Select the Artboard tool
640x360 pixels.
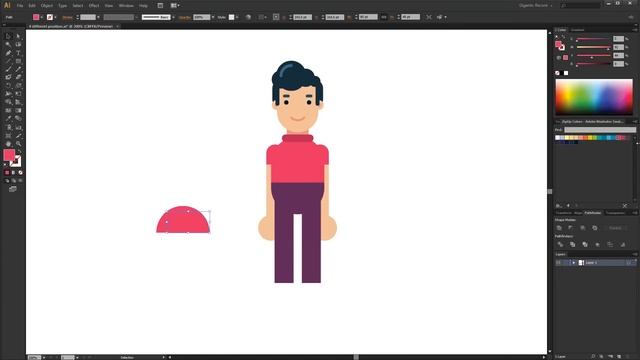(8, 136)
